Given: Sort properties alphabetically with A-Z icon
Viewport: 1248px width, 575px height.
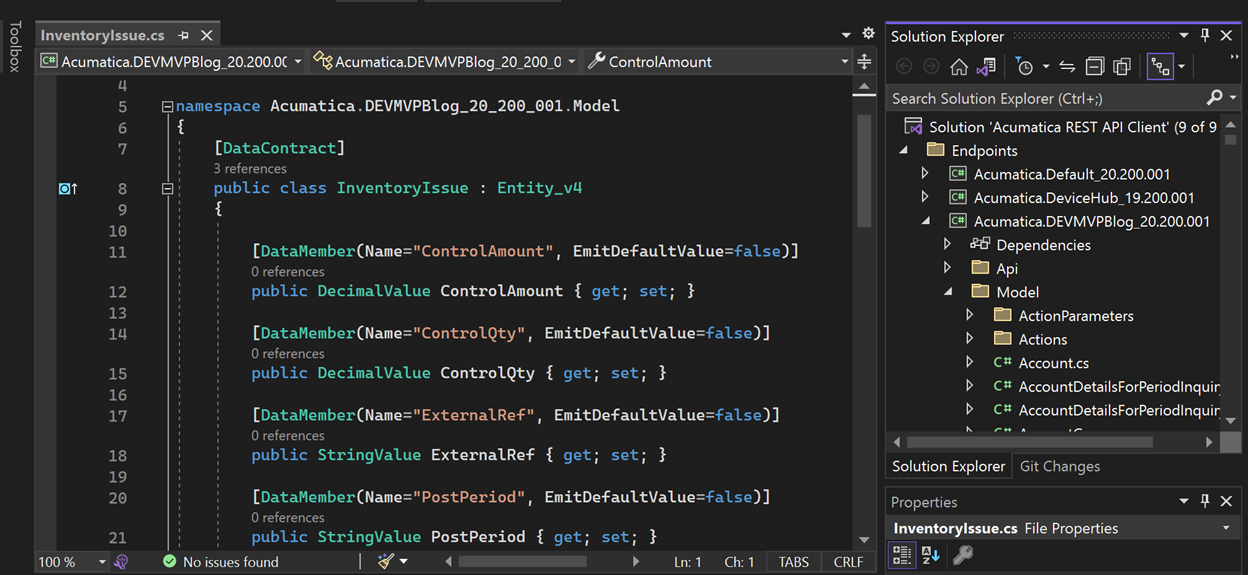Looking at the screenshot, I should point(931,555).
